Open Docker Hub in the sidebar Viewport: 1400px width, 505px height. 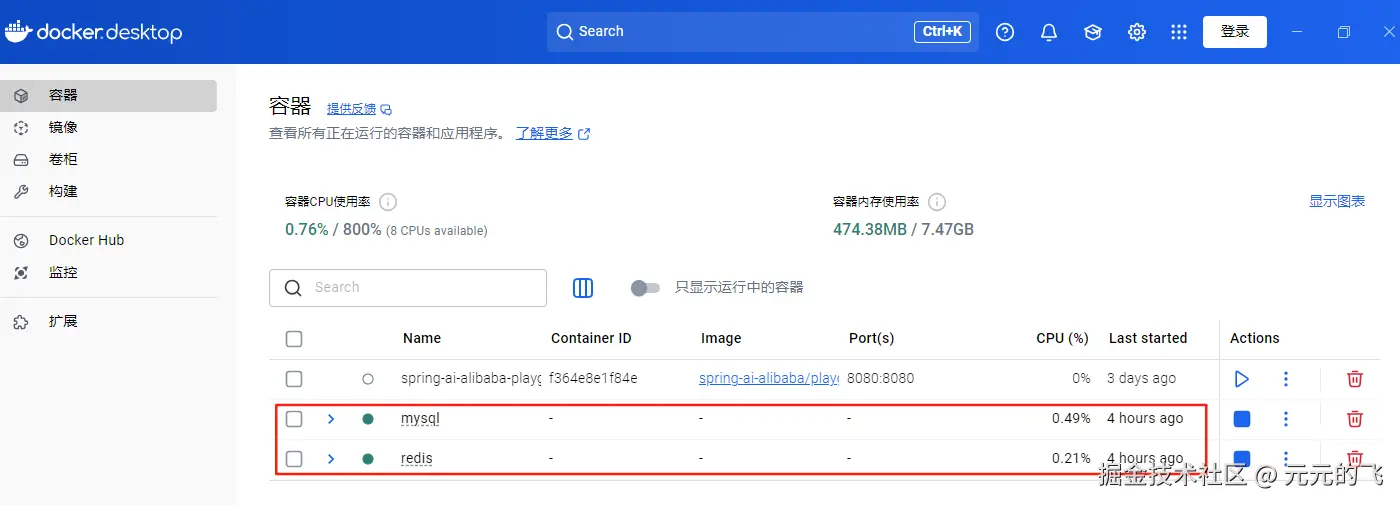point(108,241)
